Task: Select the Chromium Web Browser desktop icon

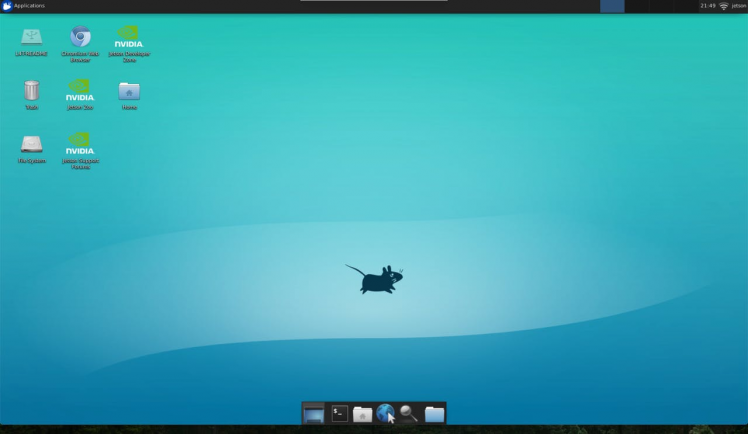Action: 80,44
